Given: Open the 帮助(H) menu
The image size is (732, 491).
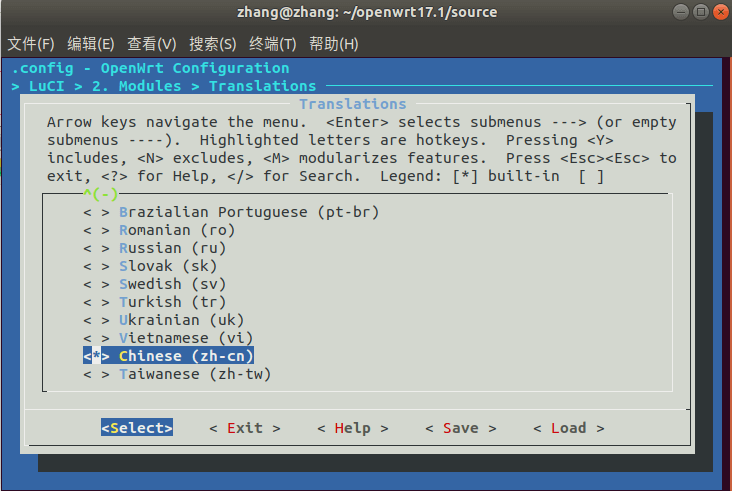Looking at the screenshot, I should [334, 44].
